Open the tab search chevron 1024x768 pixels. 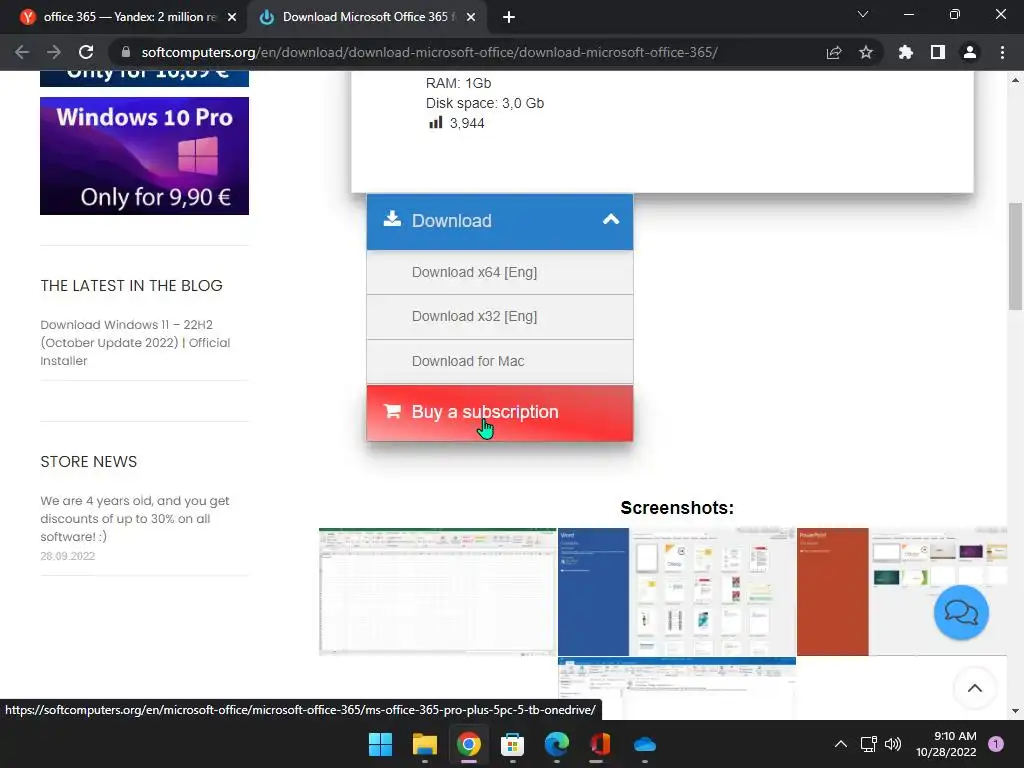(863, 14)
